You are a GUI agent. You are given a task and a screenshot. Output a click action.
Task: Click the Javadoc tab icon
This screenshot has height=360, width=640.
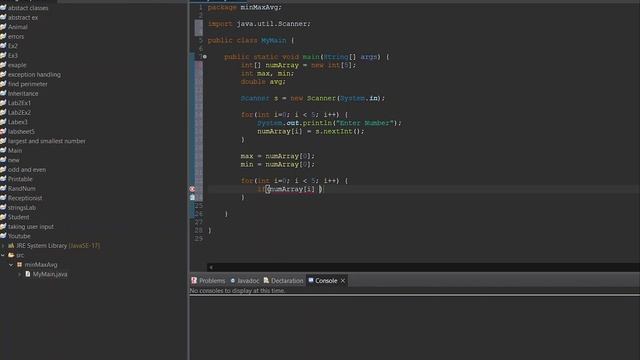pyautogui.click(x=233, y=280)
